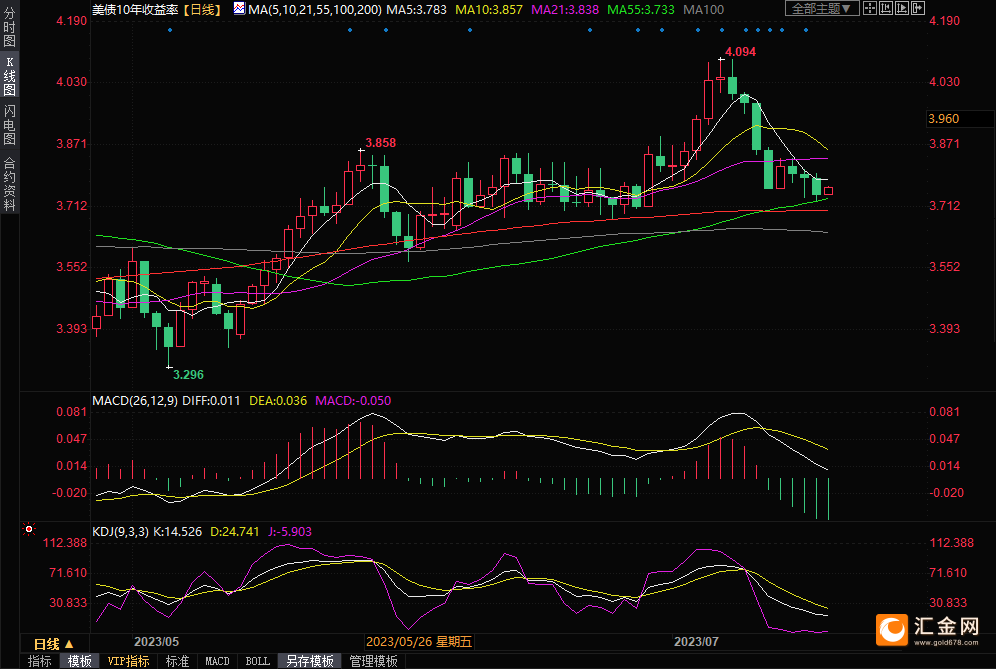
Task: Click the DEA:0.036 value
Action: (278, 401)
